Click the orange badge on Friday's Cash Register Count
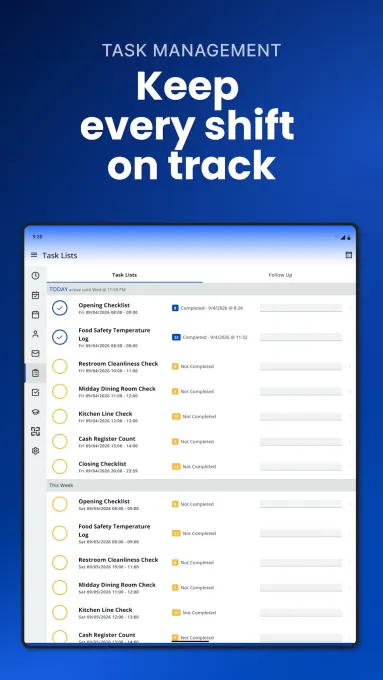Image resolution: width=383 pixels, height=680 pixels. (175, 441)
